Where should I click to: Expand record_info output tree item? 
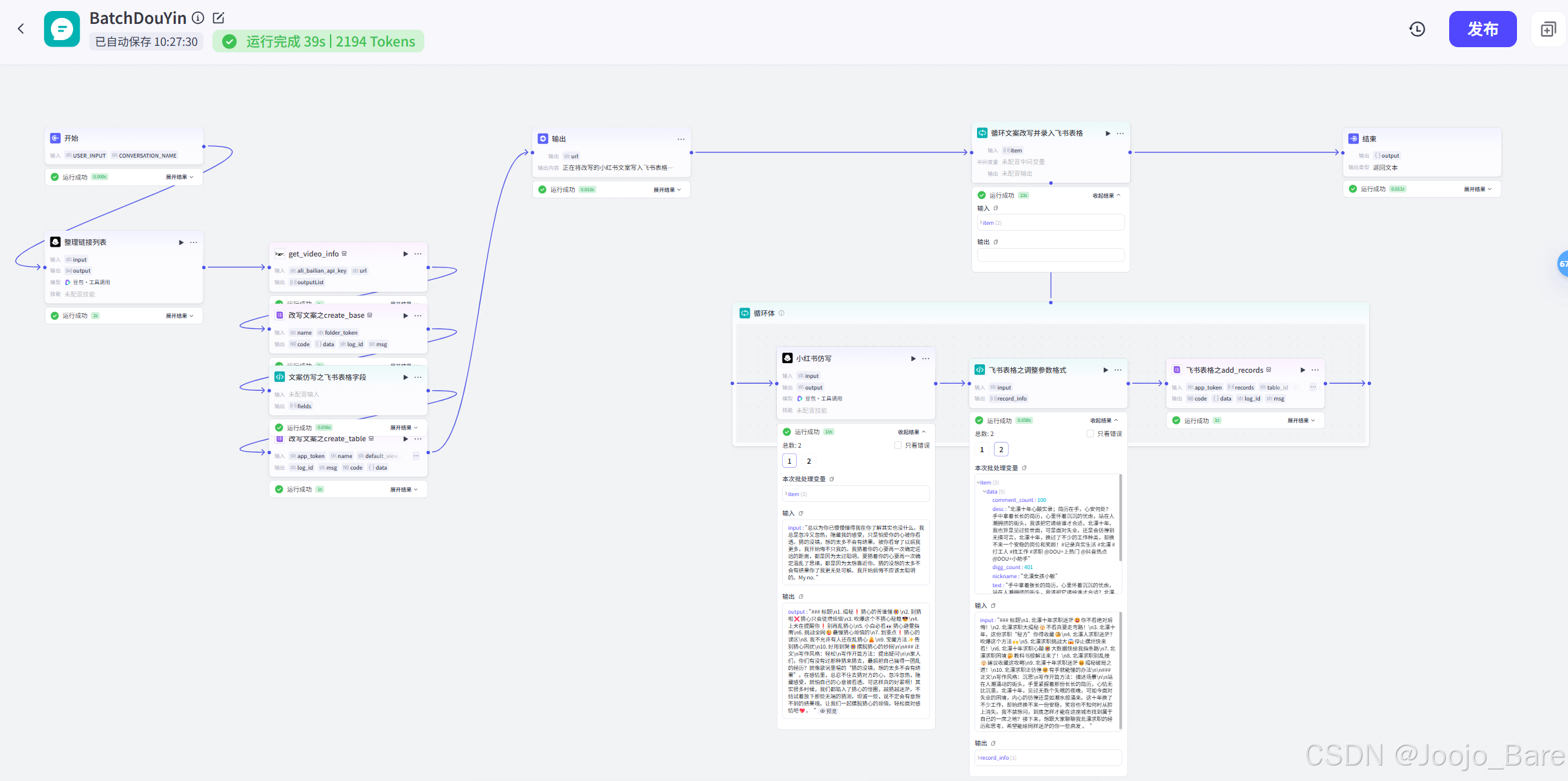[979, 758]
